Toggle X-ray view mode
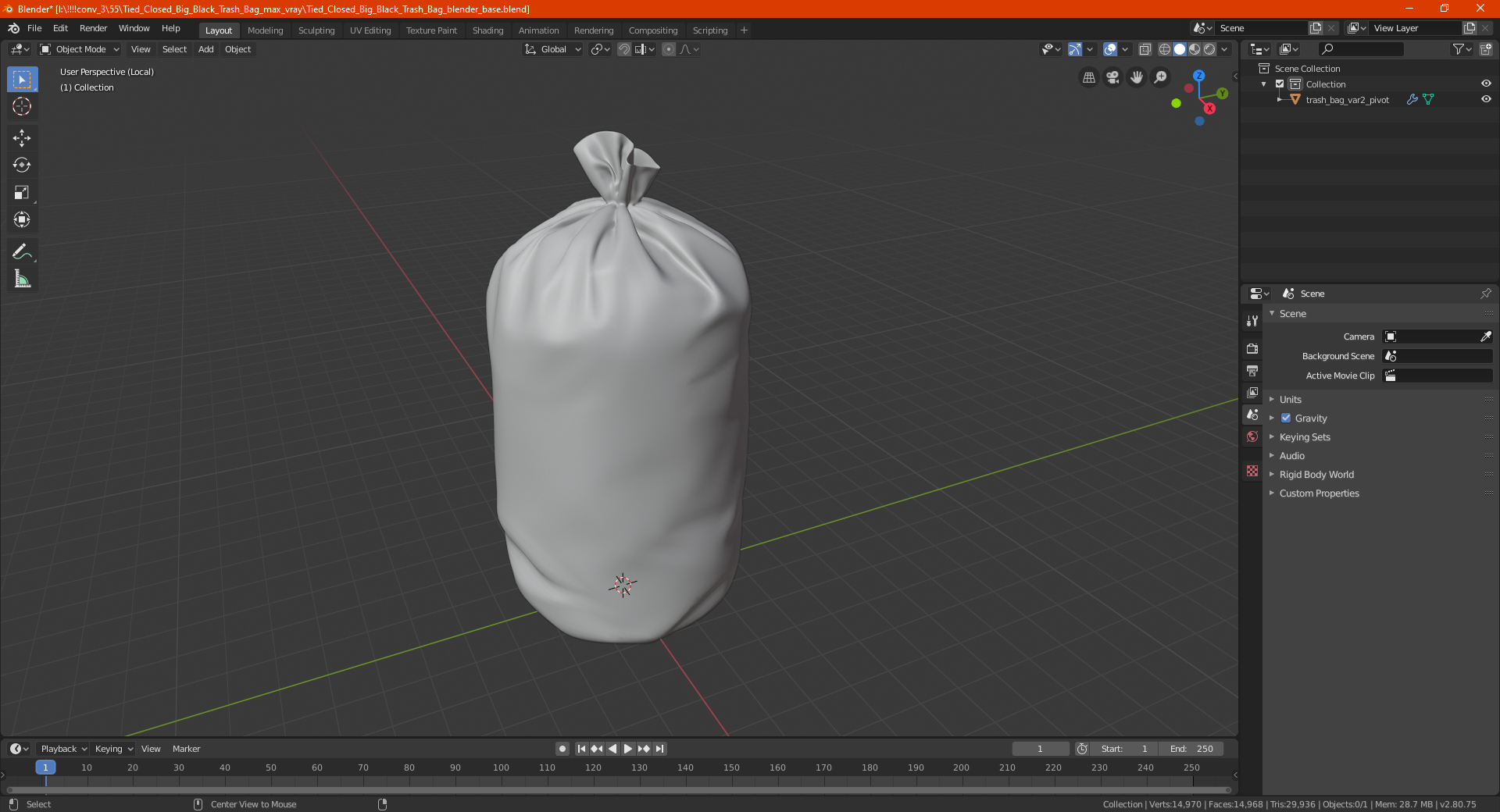This screenshot has height=812, width=1500. point(1145,49)
